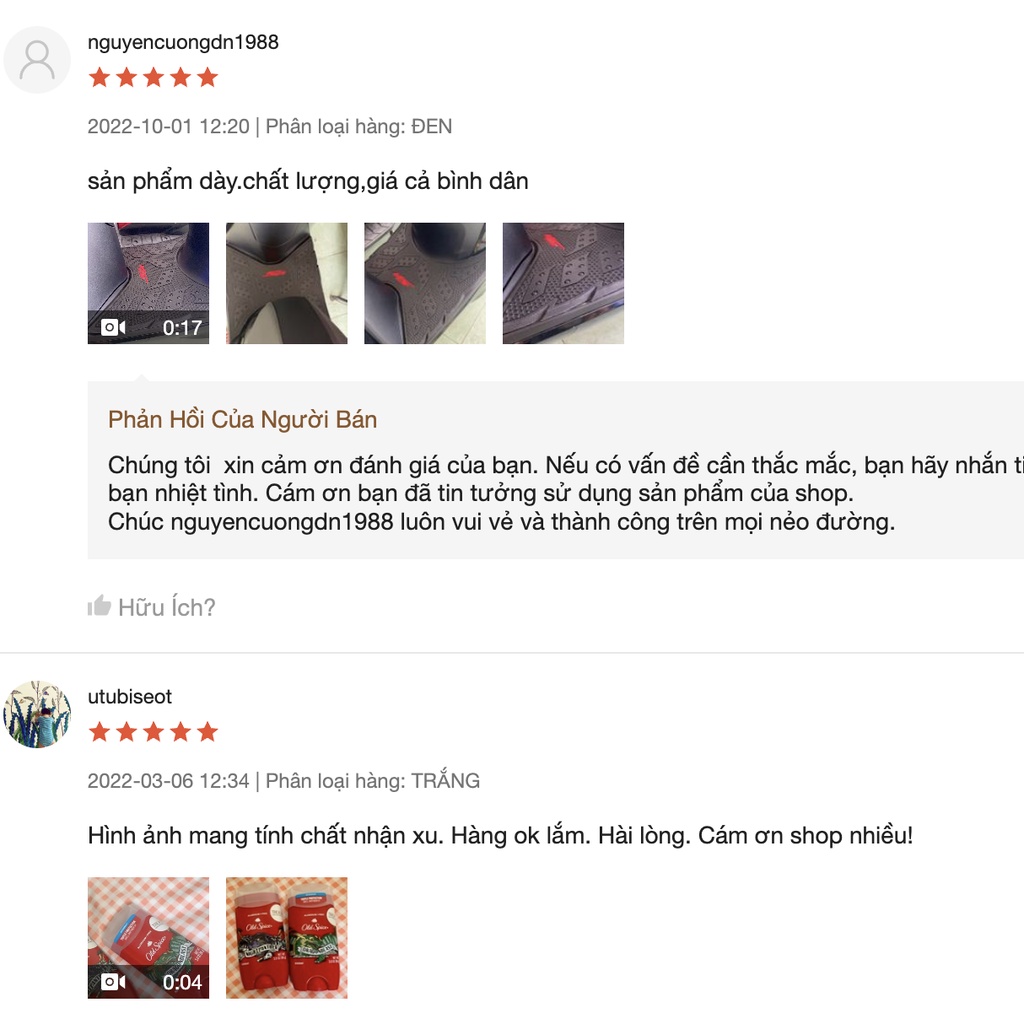Screen dimensions: 1024x1024
Task: Click the thumbs-up Hữu Ích icon
Action: coord(99,606)
